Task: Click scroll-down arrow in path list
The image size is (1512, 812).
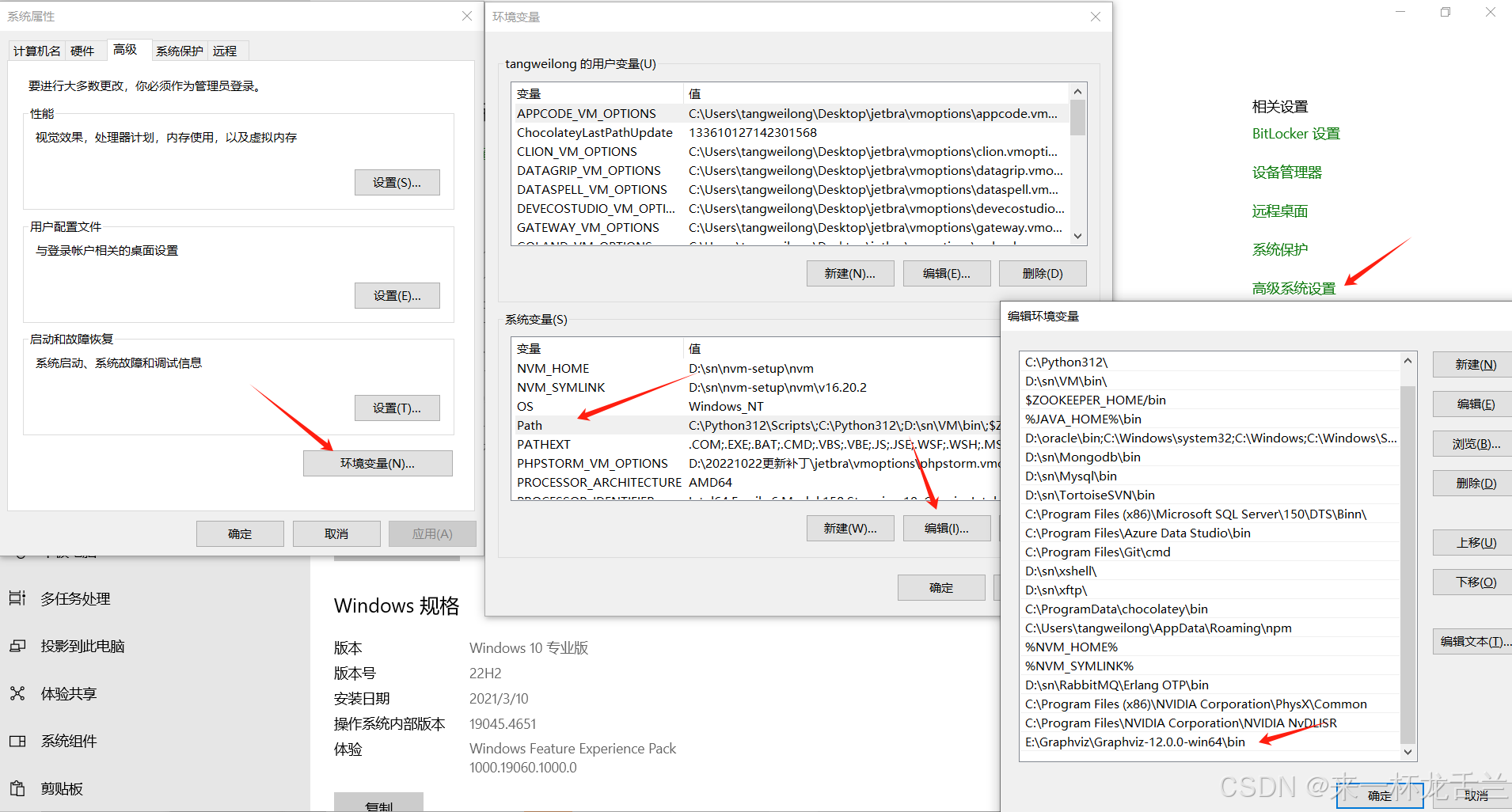Action: (1408, 752)
